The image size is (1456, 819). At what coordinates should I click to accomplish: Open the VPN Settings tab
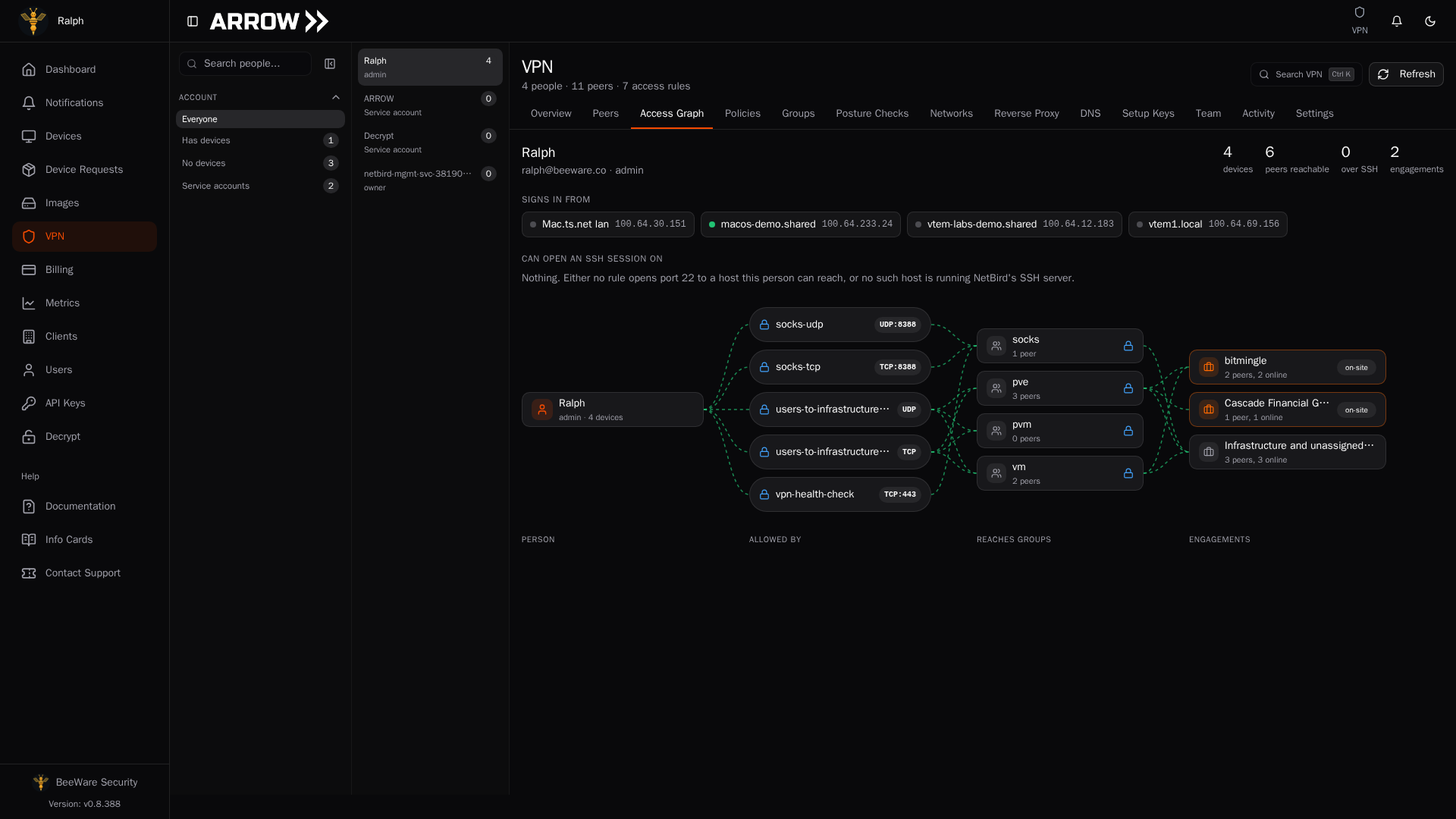1314,114
